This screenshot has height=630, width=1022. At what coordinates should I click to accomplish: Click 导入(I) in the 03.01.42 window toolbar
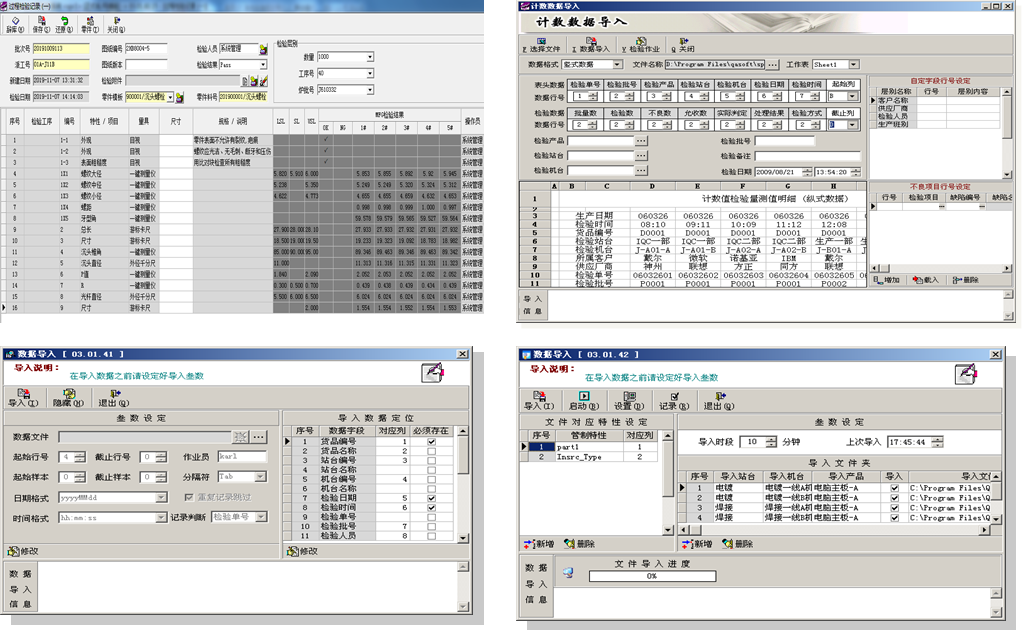click(x=539, y=401)
